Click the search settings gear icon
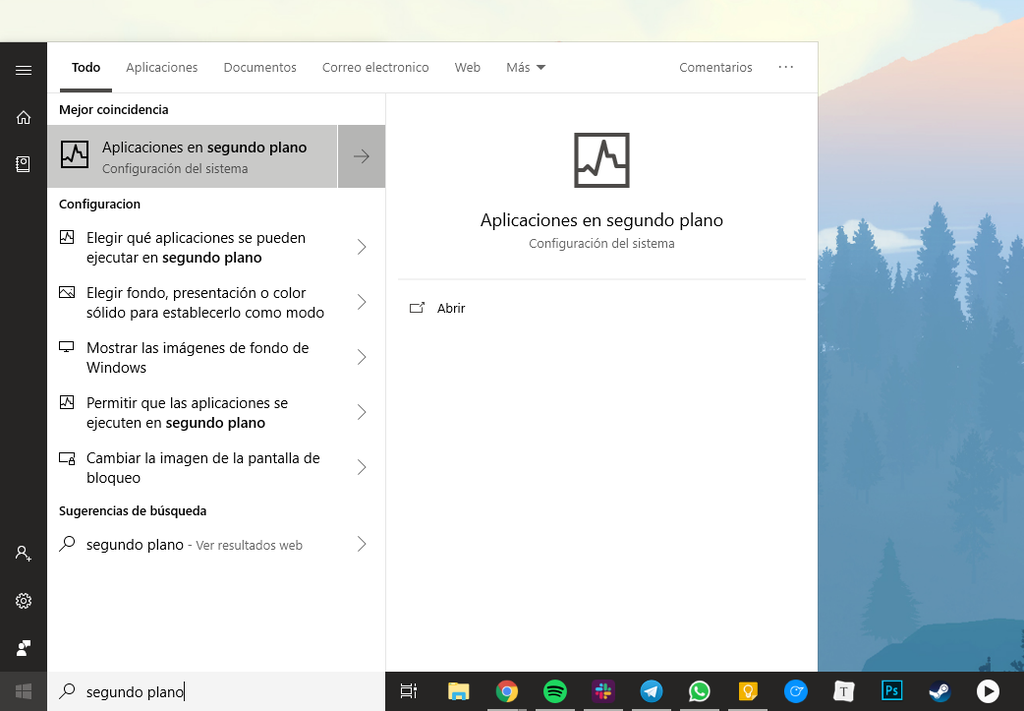This screenshot has height=711, width=1024. point(23,601)
